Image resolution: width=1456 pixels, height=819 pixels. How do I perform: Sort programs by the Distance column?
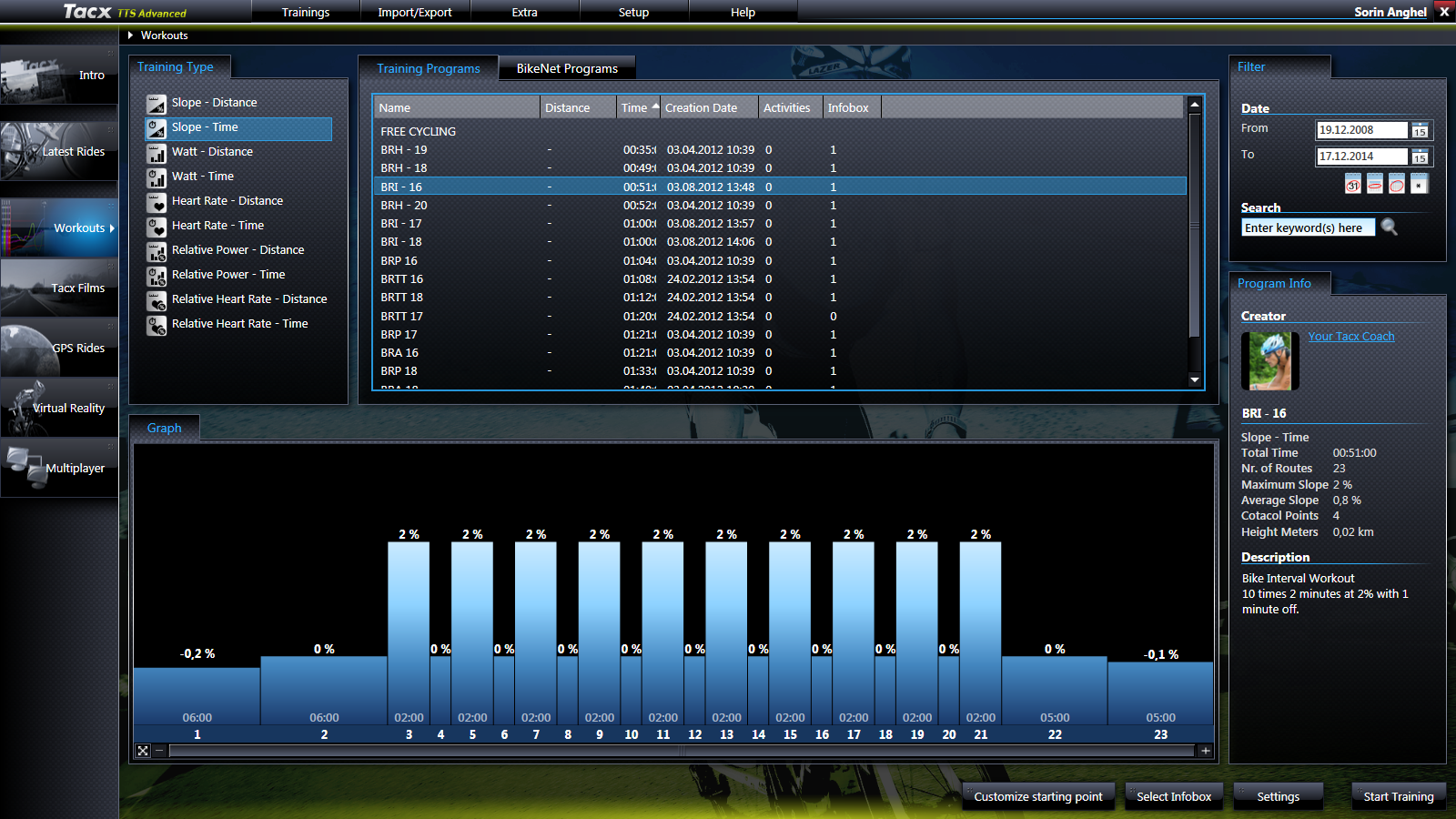coord(579,107)
